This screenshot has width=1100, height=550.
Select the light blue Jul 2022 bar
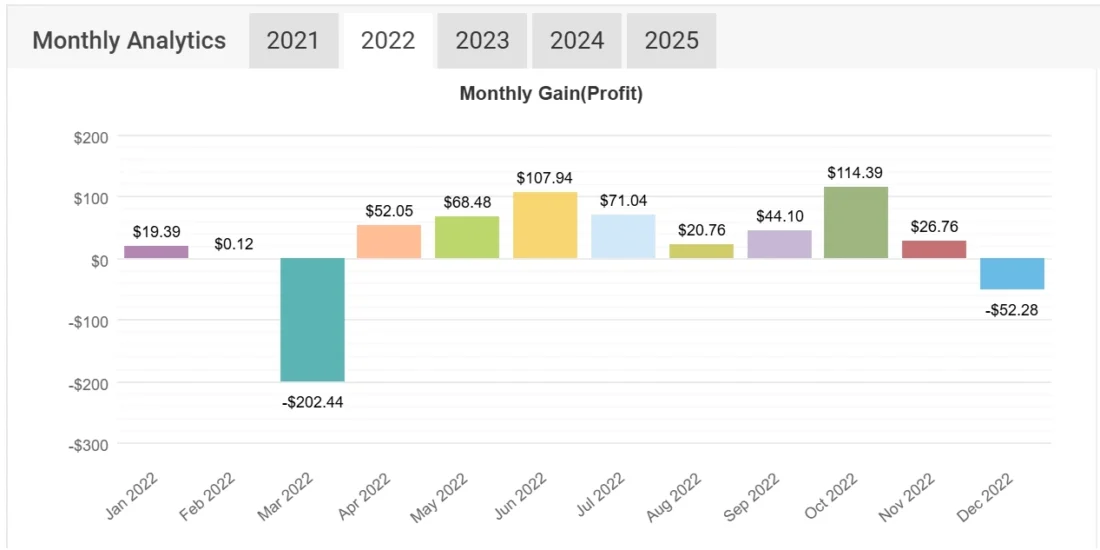(x=623, y=236)
